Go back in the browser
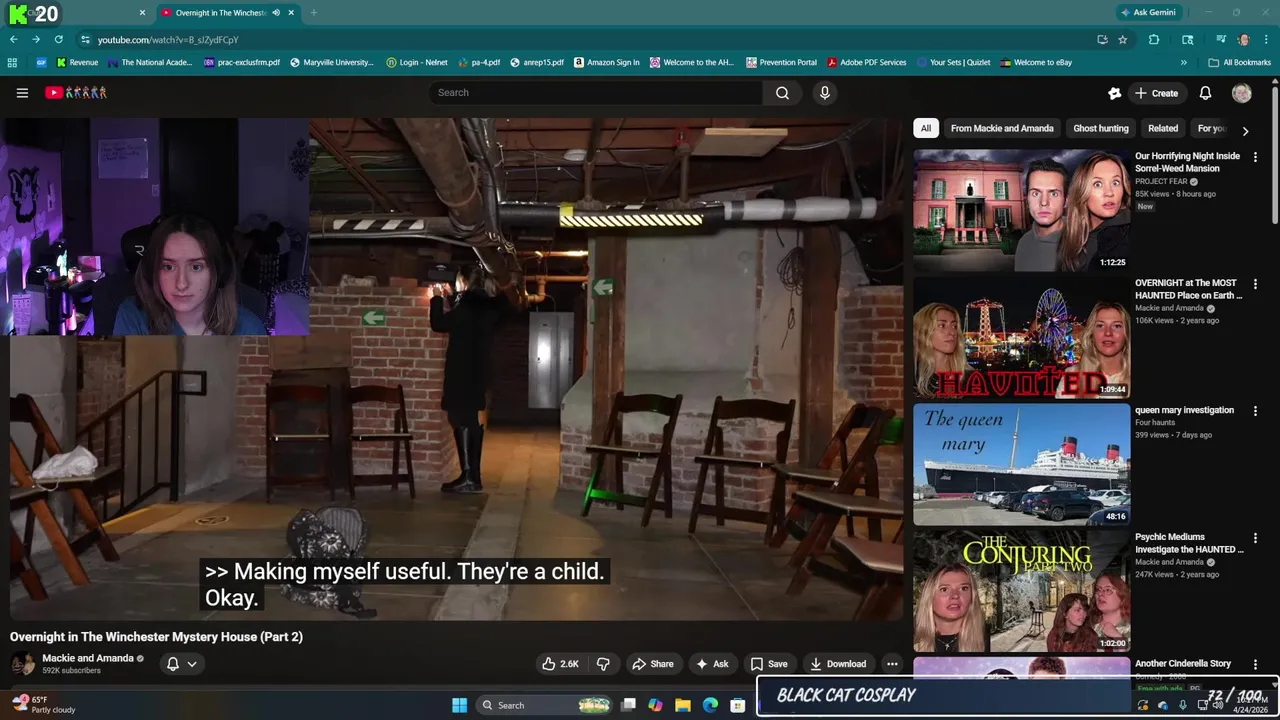The image size is (1280, 720). (13, 40)
